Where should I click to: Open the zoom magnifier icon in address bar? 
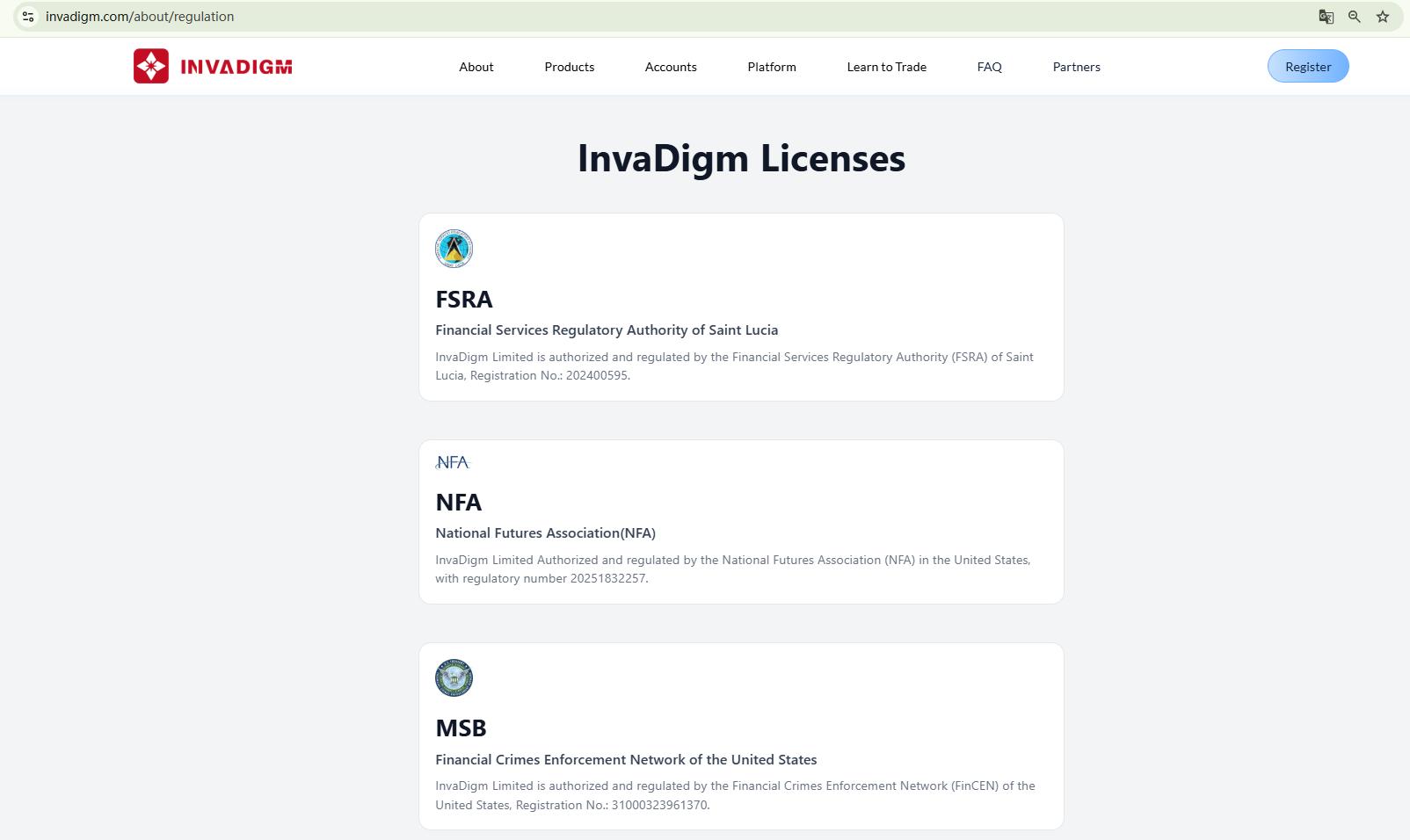tap(1355, 17)
